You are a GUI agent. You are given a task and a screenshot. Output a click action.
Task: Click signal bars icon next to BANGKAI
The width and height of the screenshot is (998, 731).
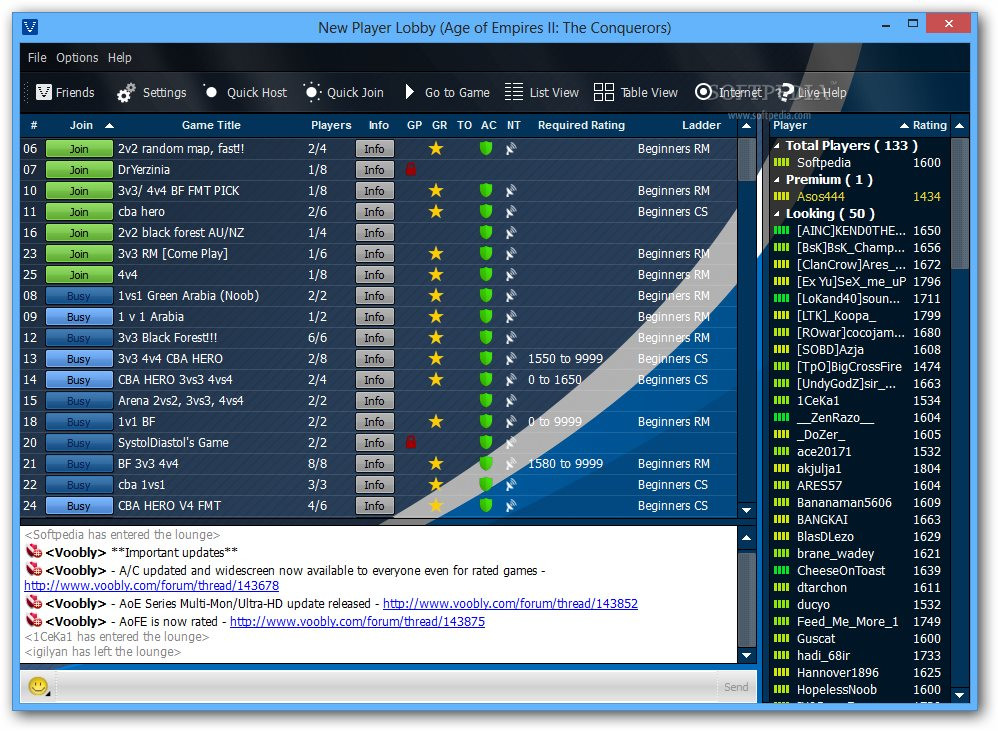point(781,519)
